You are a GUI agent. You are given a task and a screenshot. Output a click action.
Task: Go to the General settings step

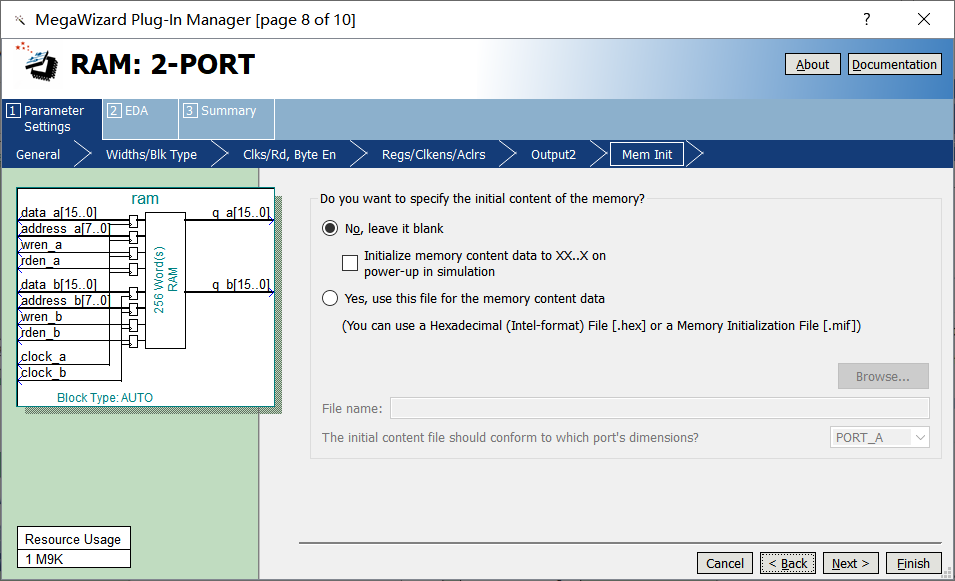38,154
